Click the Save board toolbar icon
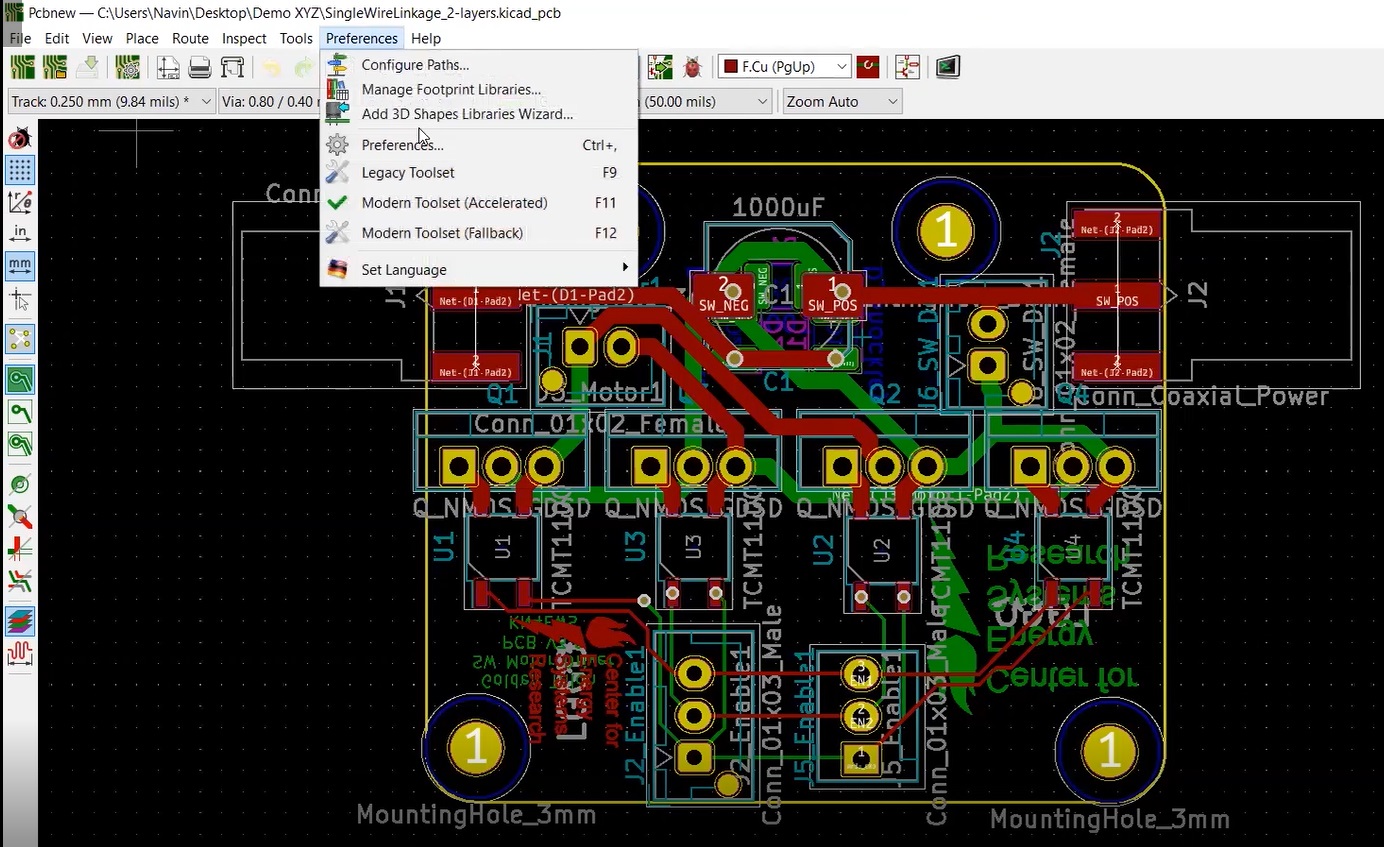Viewport: 1384px width, 847px height. [x=88, y=67]
